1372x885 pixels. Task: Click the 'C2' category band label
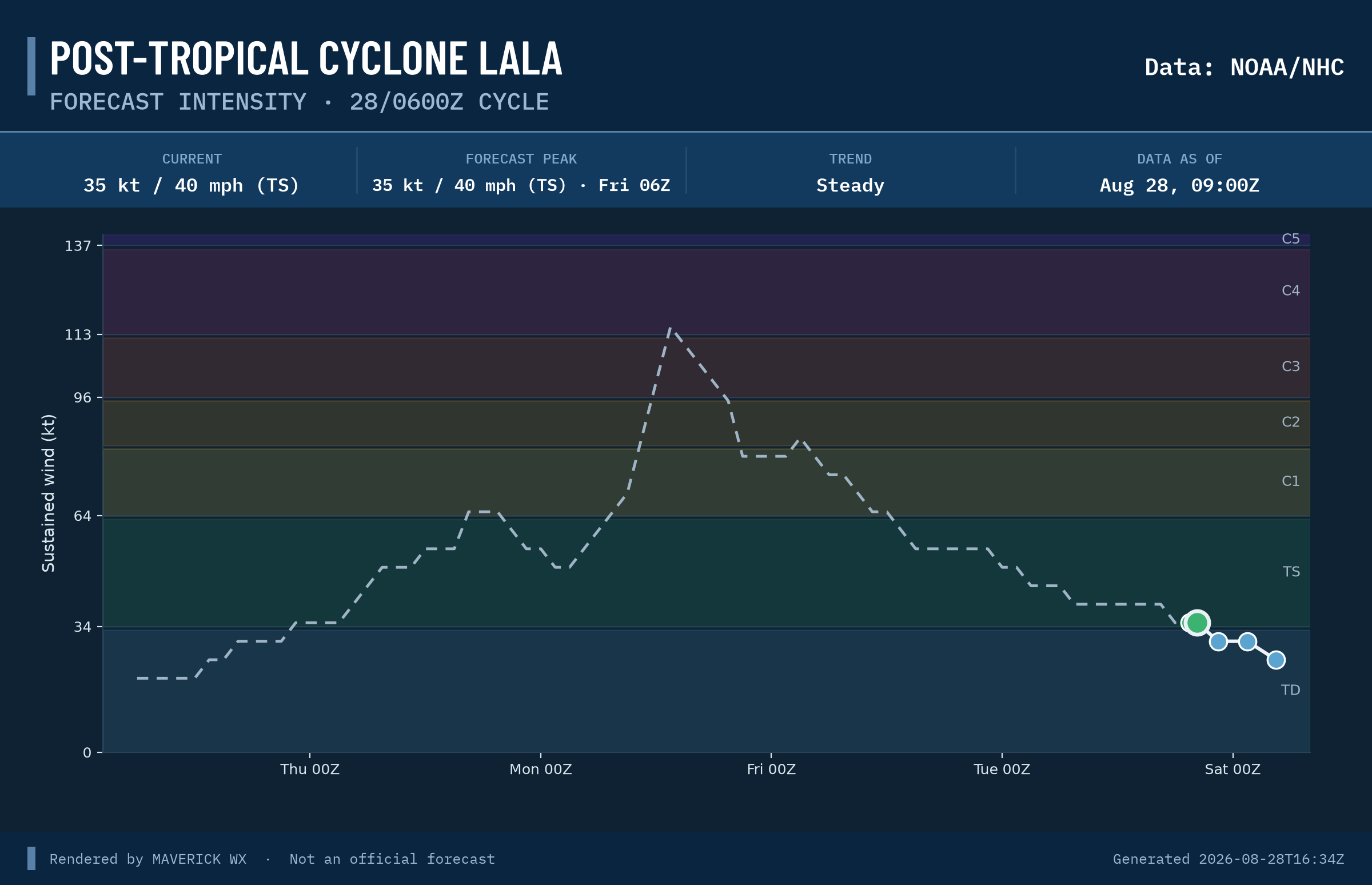coord(1290,422)
